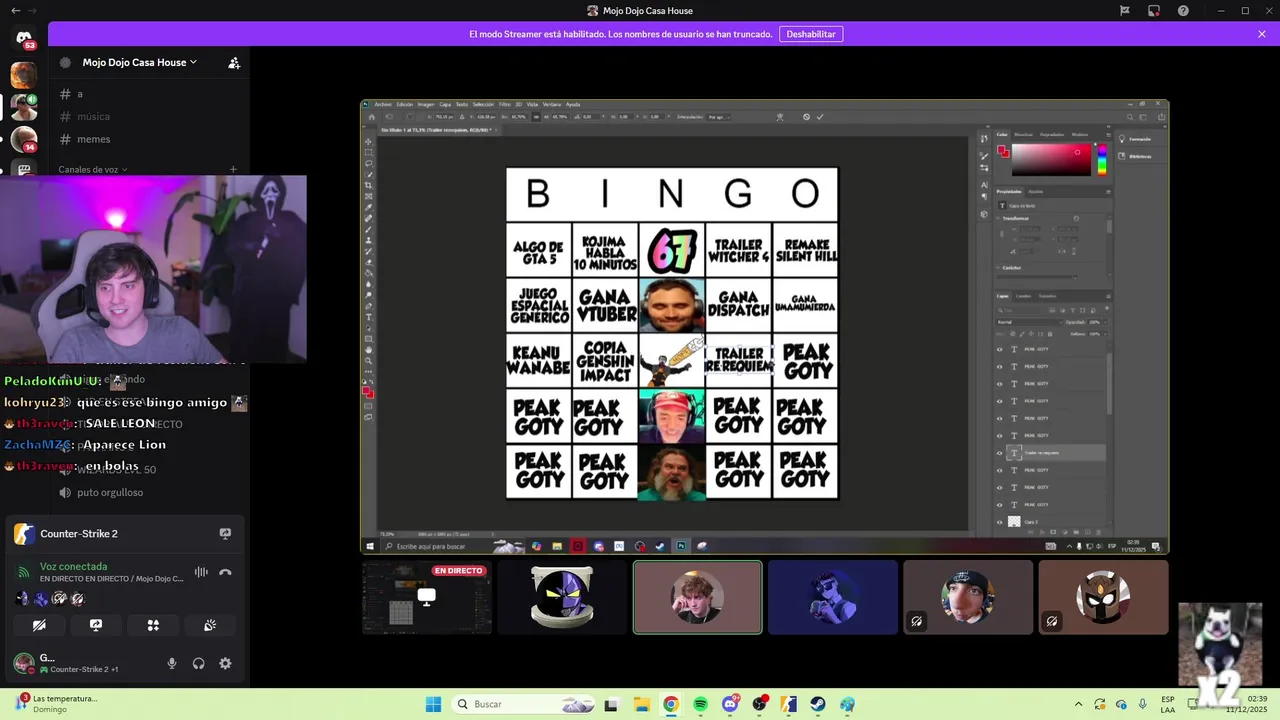Select the Crop tool in Photoshop
The height and width of the screenshot is (720, 1280).
[x=368, y=185]
